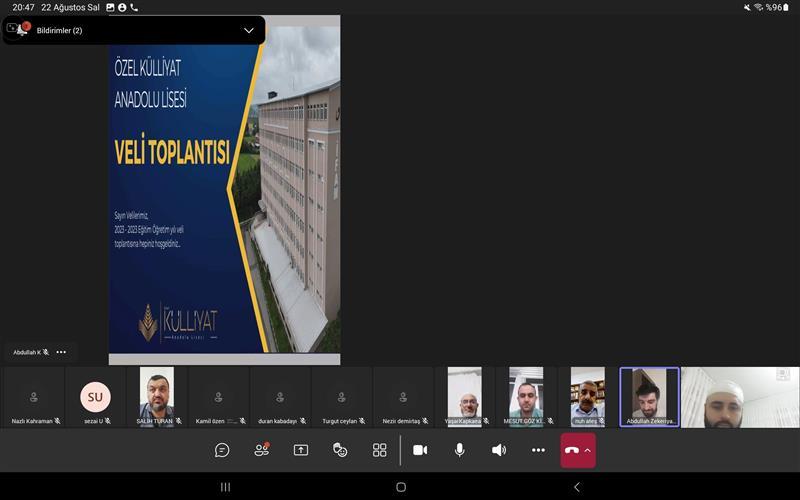The width and height of the screenshot is (800, 500).
Task: Open the meeting chat
Action: [x=222, y=450]
